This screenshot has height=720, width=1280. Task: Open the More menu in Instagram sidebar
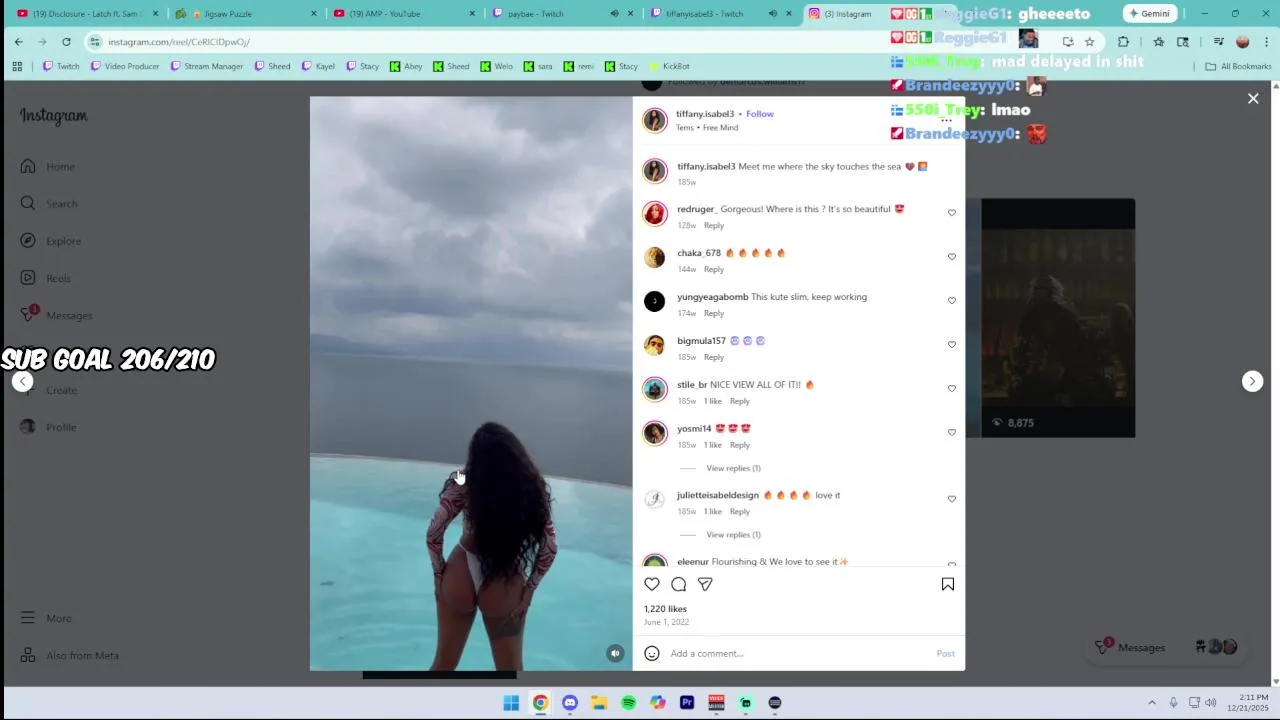click(46, 618)
